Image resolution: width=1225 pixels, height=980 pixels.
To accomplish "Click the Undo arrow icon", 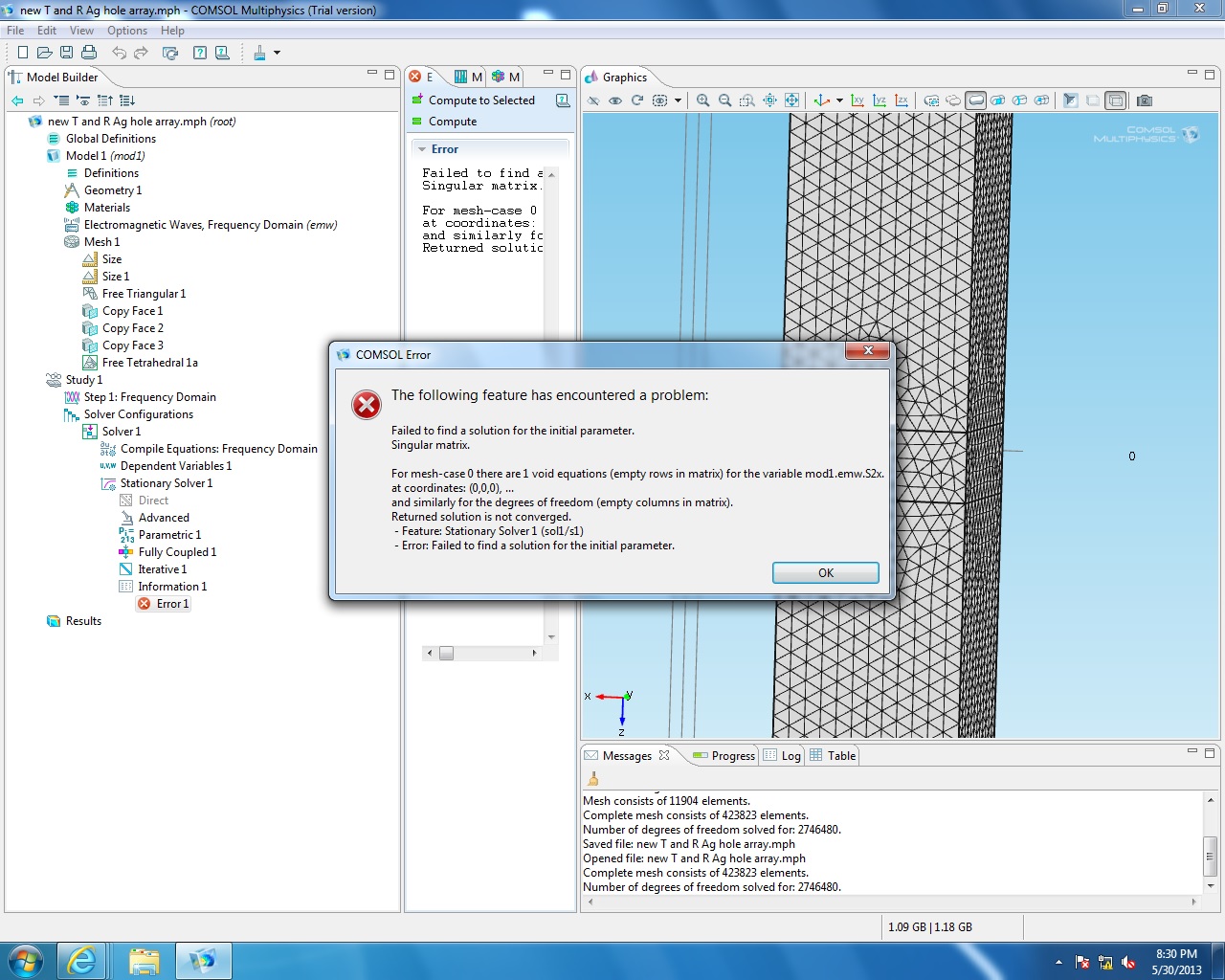I will pos(119,53).
